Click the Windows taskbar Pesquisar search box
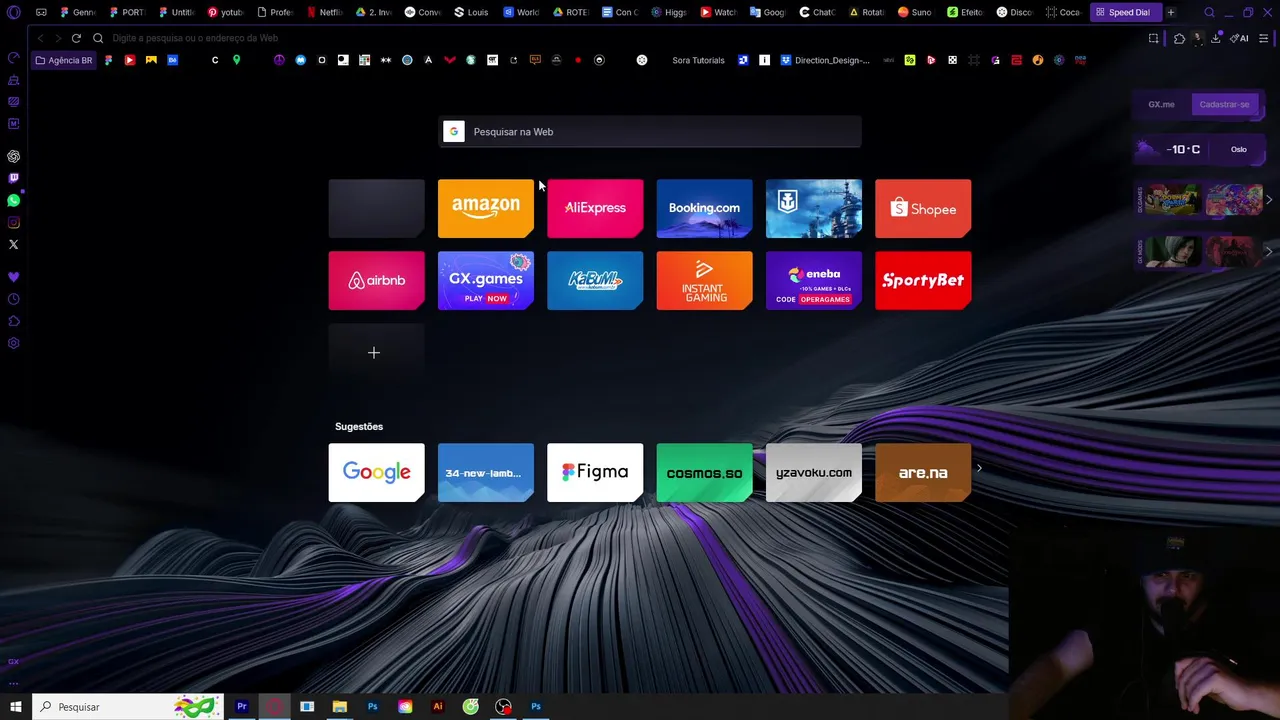1280x720 pixels. pyautogui.click(x=128, y=706)
